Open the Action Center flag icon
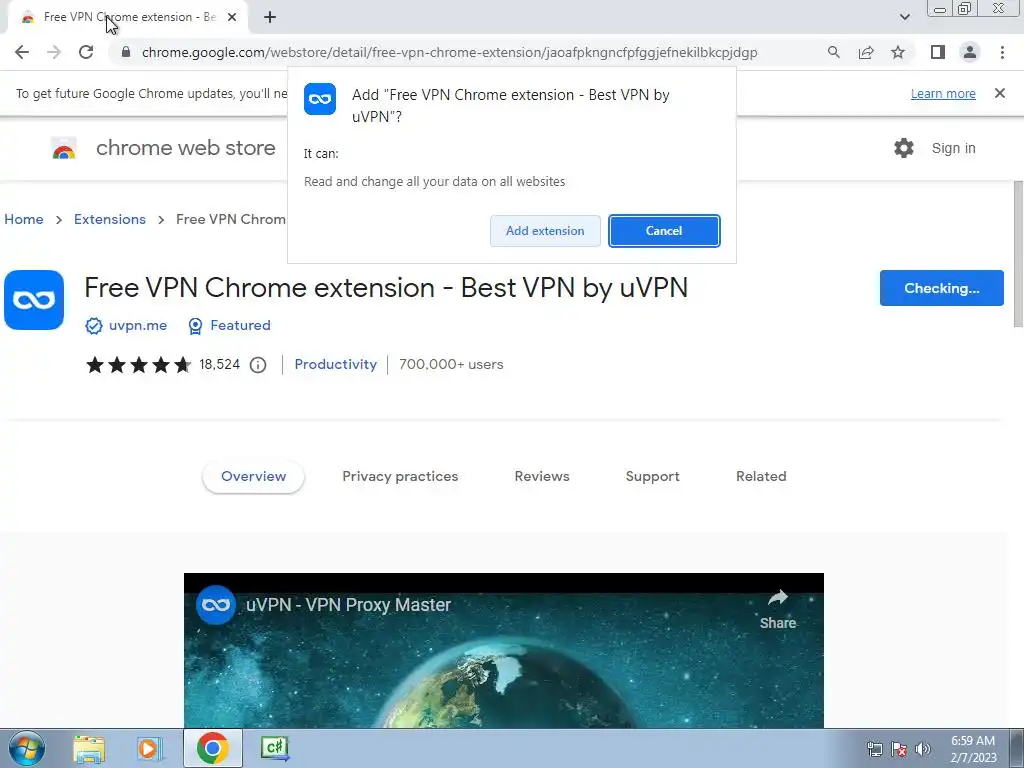 coord(899,749)
